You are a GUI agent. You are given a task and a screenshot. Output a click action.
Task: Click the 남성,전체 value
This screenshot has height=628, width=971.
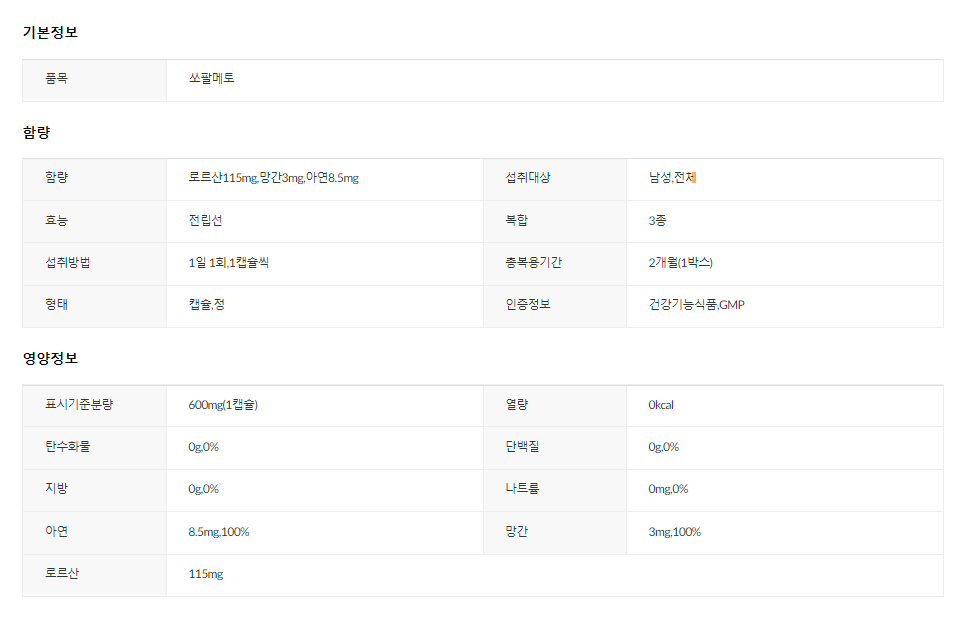coord(672,178)
